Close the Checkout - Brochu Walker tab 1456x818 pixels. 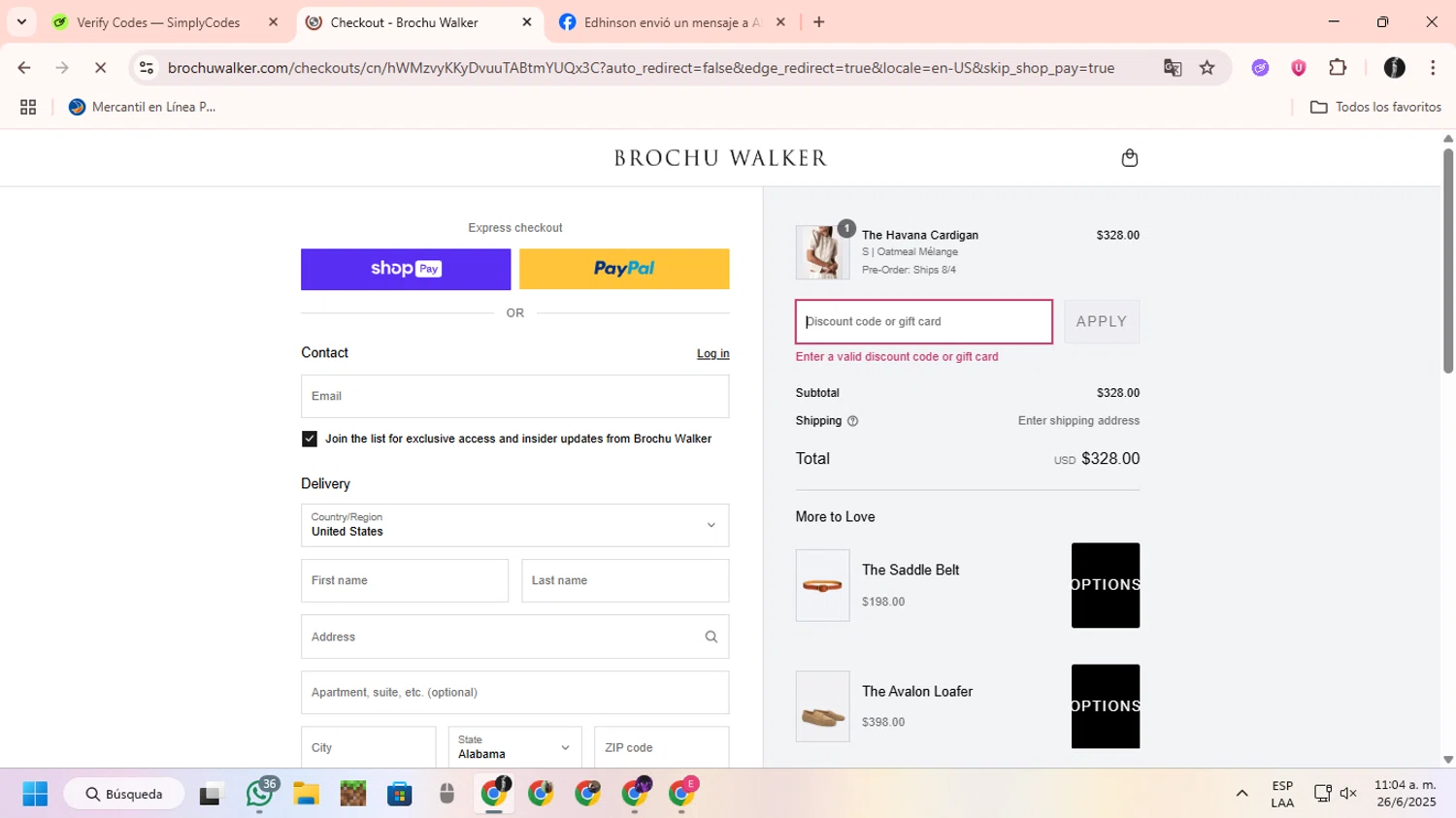pos(527,22)
